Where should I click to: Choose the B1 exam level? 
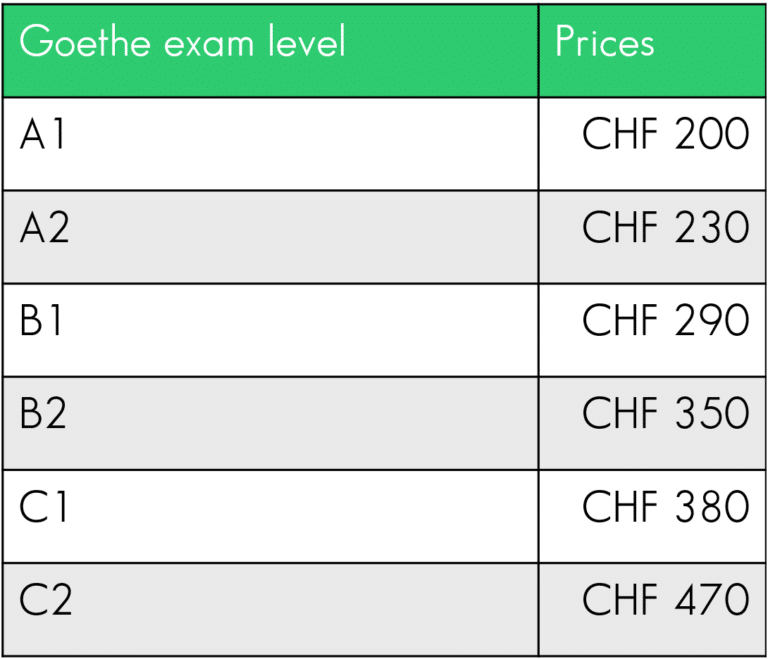click(x=41, y=321)
